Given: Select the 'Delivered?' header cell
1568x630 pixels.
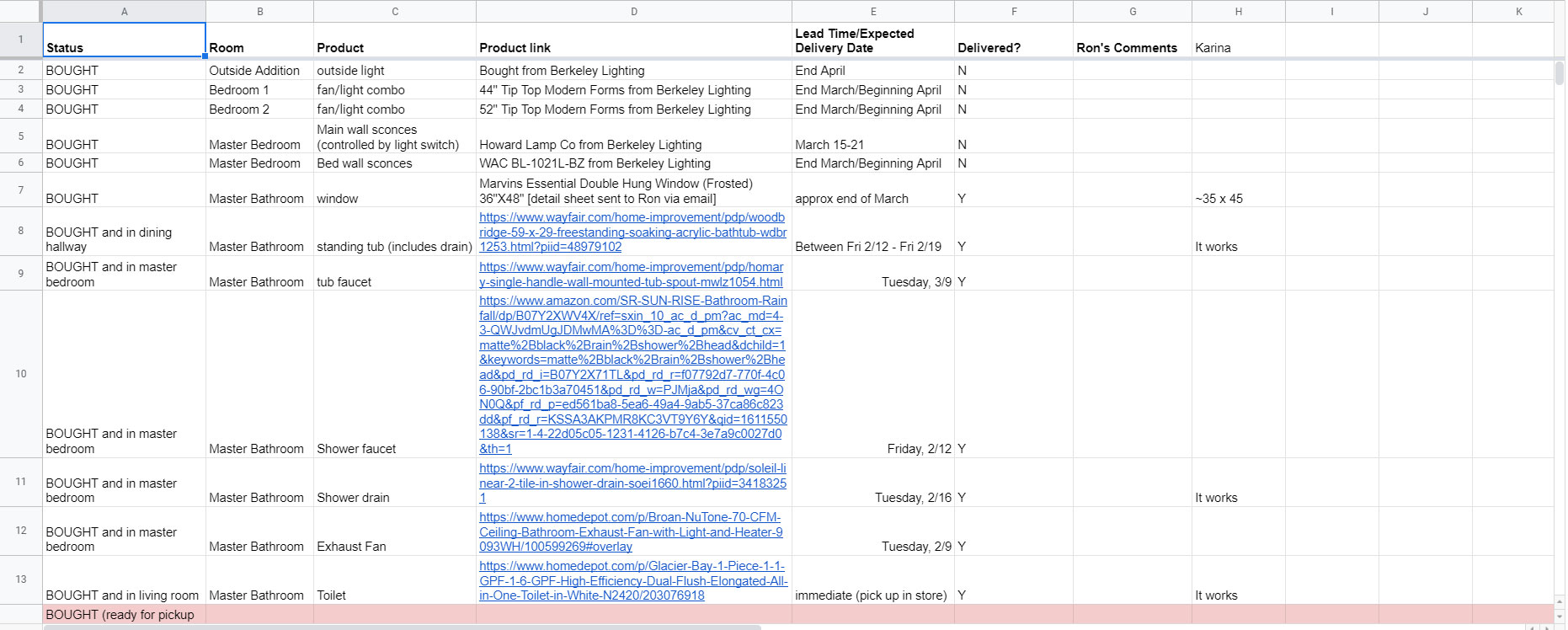Looking at the screenshot, I should [x=1014, y=40].
